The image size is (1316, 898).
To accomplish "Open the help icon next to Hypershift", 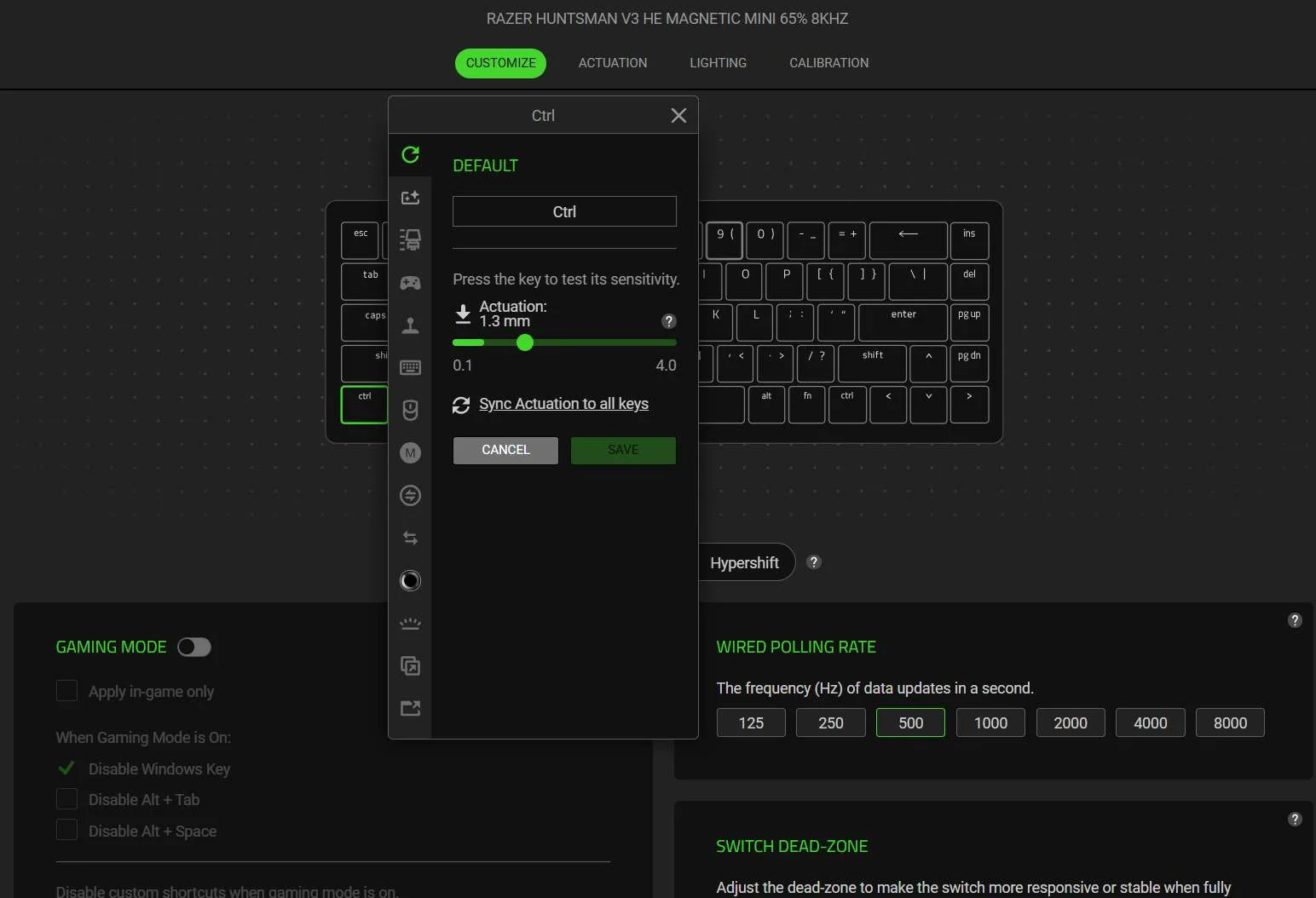I will tap(814, 562).
